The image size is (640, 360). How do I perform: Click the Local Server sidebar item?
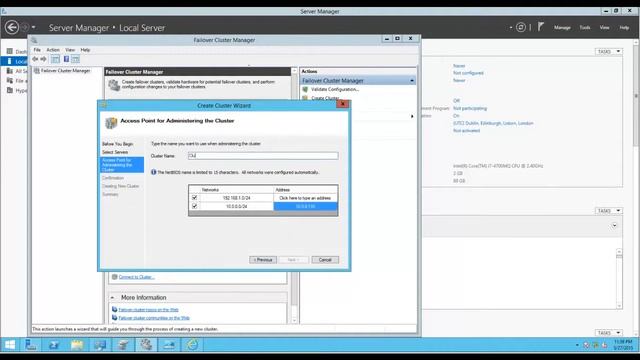(x=15, y=61)
